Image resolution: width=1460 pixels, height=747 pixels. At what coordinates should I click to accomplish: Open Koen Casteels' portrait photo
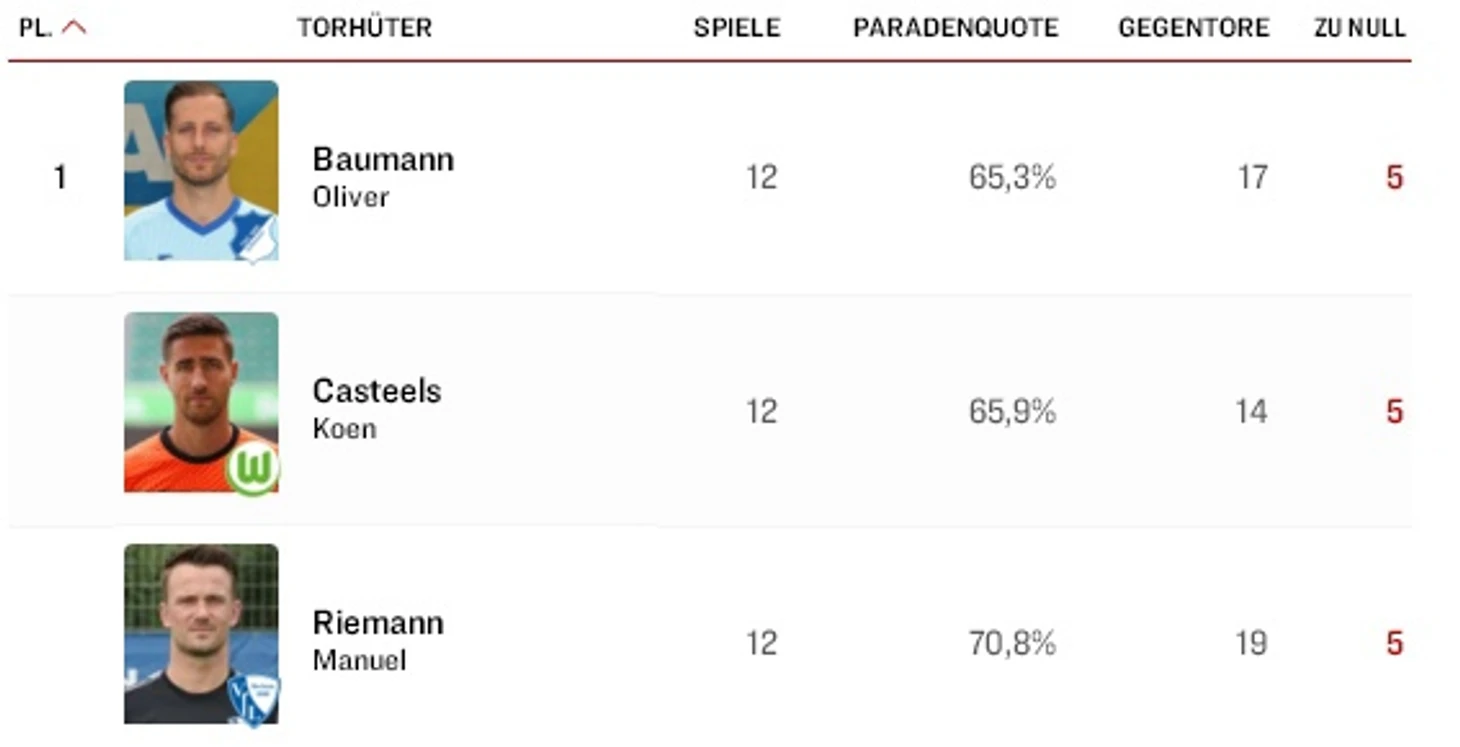(201, 402)
